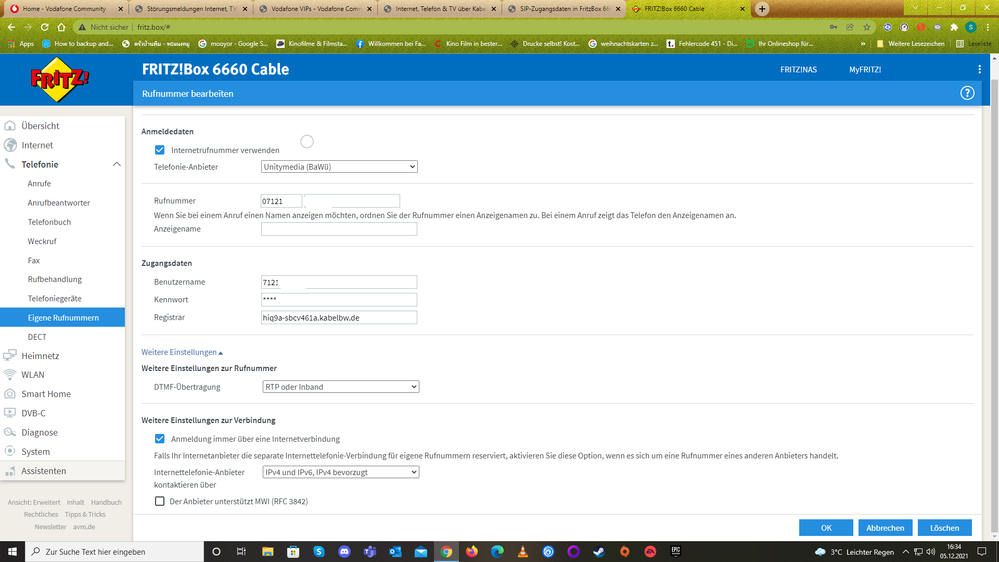Open Internet menu in sidebar
Viewport: 999px width, 562px height.
tap(37, 145)
